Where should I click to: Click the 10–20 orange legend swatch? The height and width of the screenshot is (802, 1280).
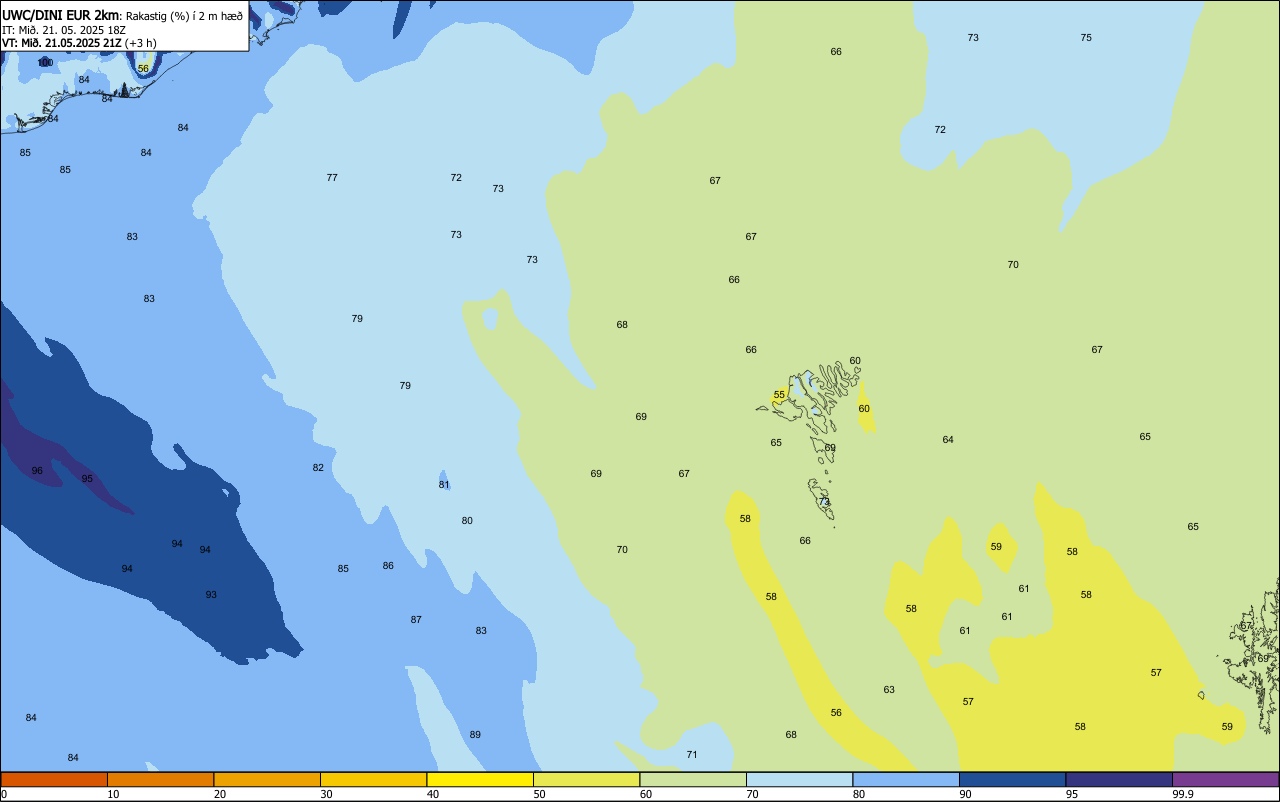[160, 779]
